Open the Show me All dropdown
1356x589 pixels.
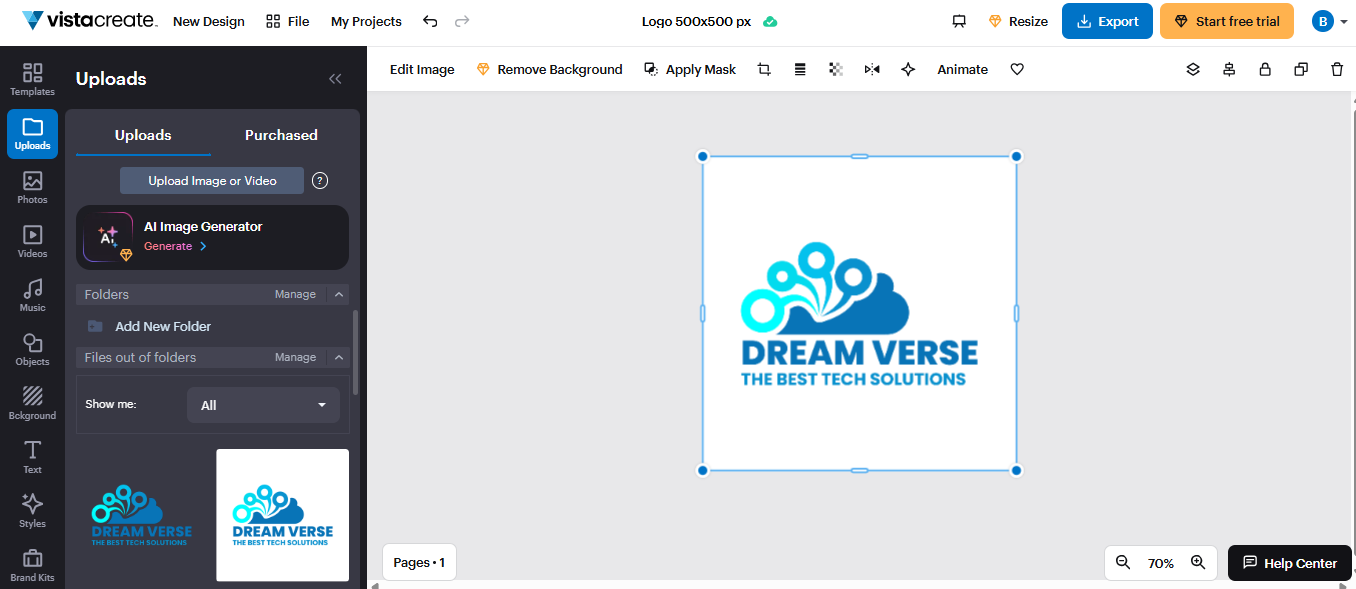pos(263,405)
